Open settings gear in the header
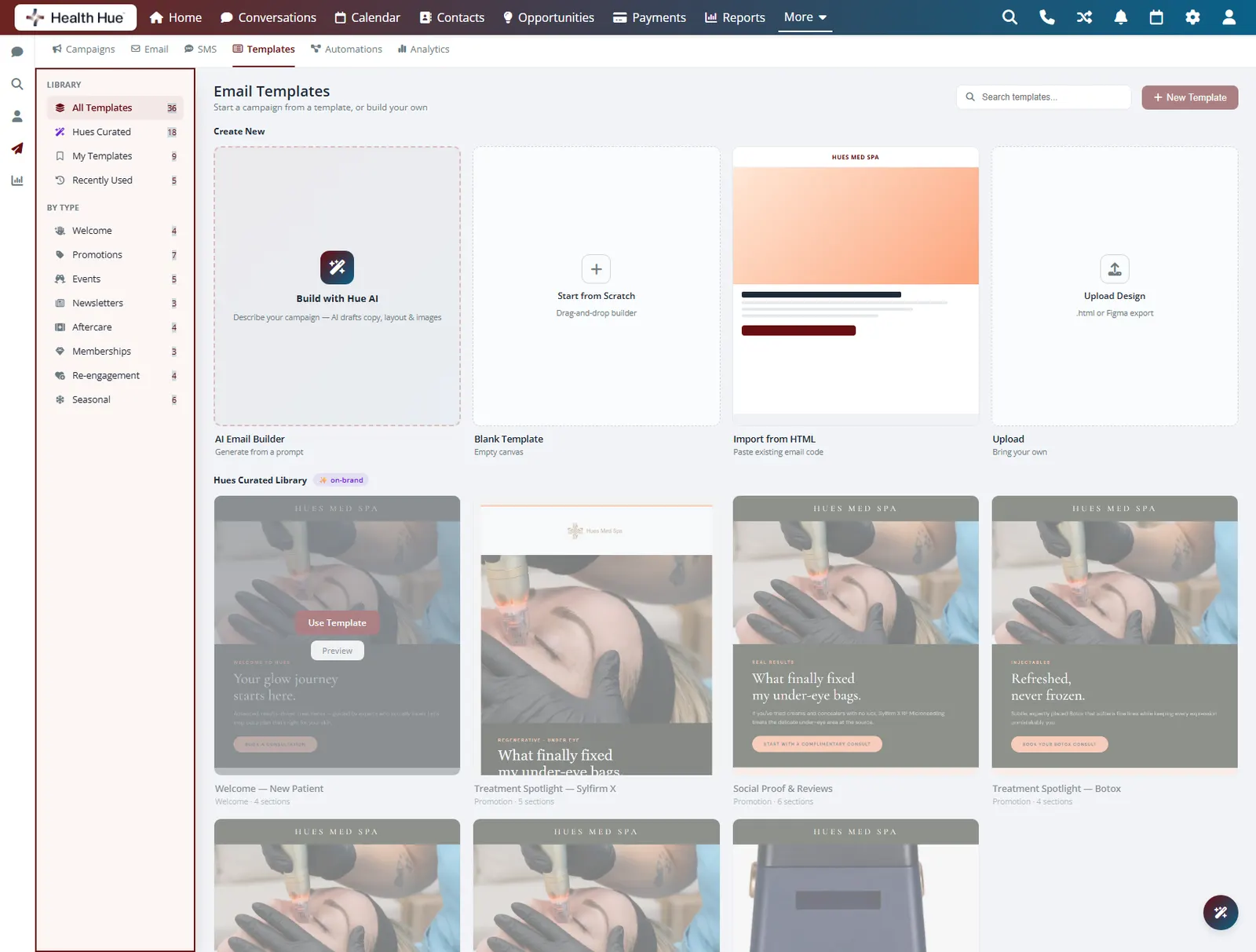Screen dimensions: 1256x952 [1192, 17]
